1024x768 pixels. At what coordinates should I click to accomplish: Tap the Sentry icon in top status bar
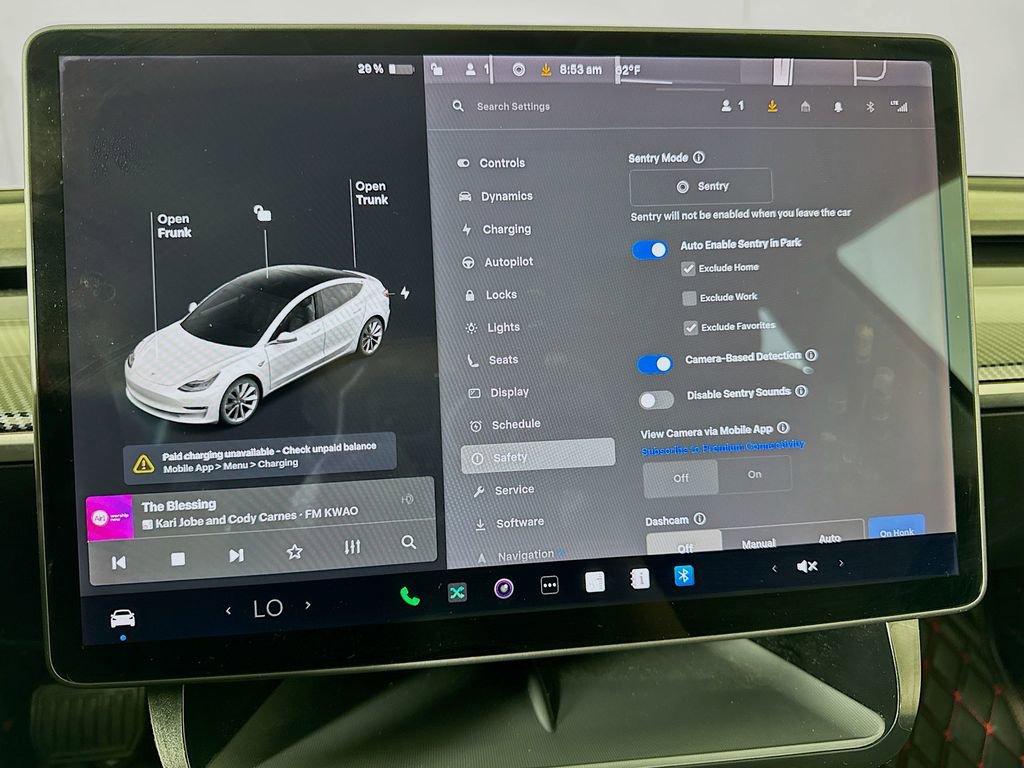coord(519,69)
